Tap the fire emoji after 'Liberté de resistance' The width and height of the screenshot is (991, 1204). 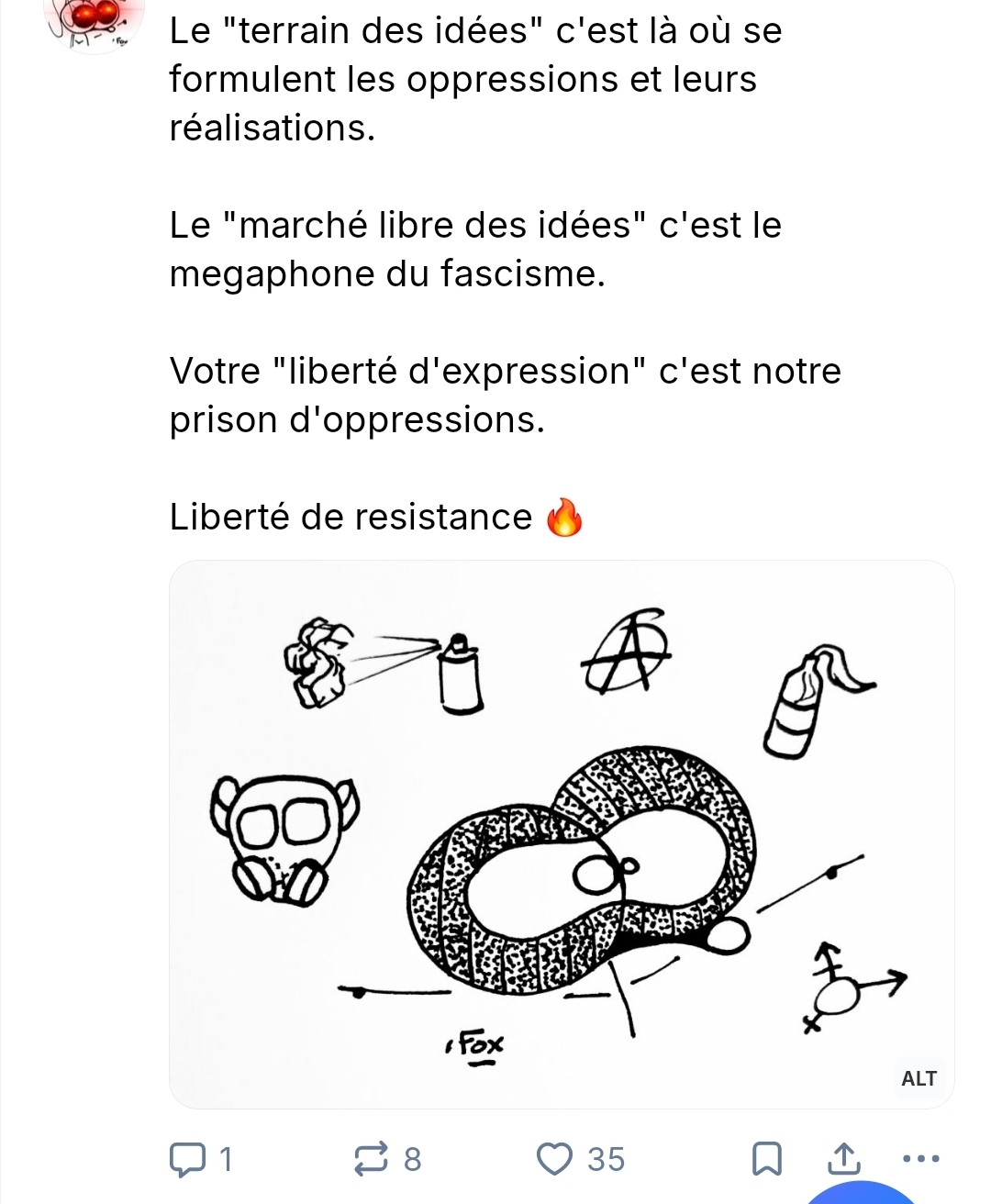pos(564,518)
